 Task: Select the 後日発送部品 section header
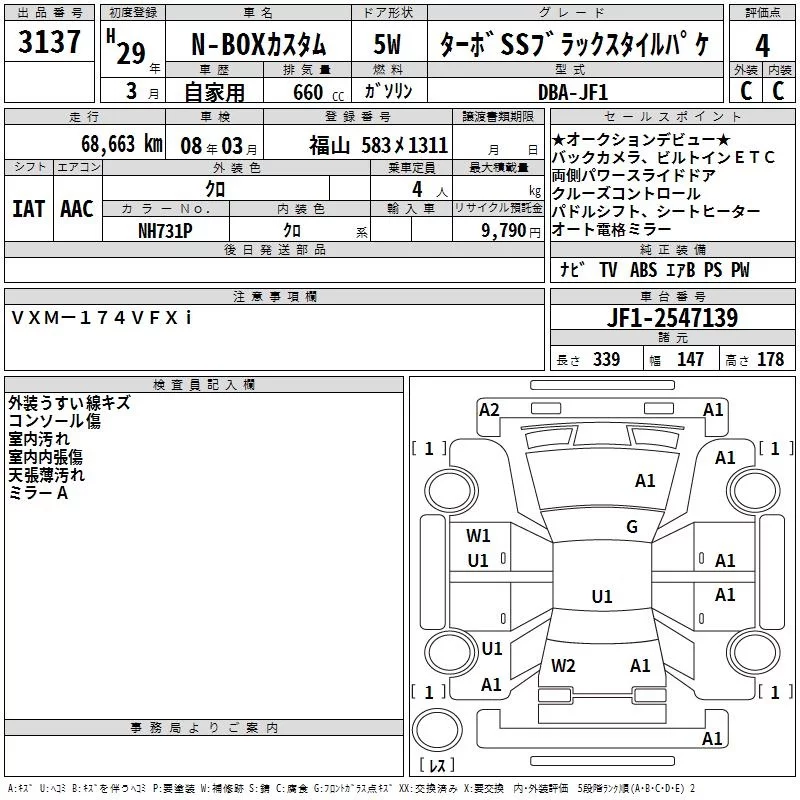[x=274, y=249]
